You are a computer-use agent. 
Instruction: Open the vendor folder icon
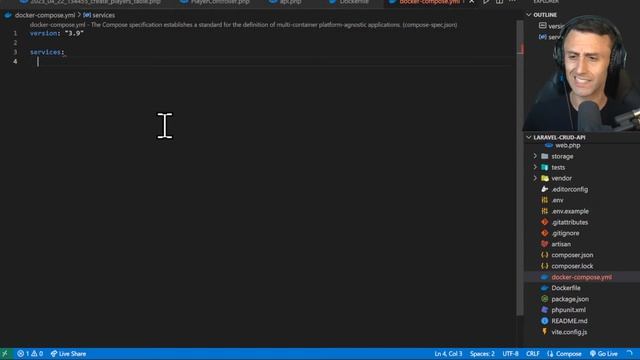coord(544,178)
